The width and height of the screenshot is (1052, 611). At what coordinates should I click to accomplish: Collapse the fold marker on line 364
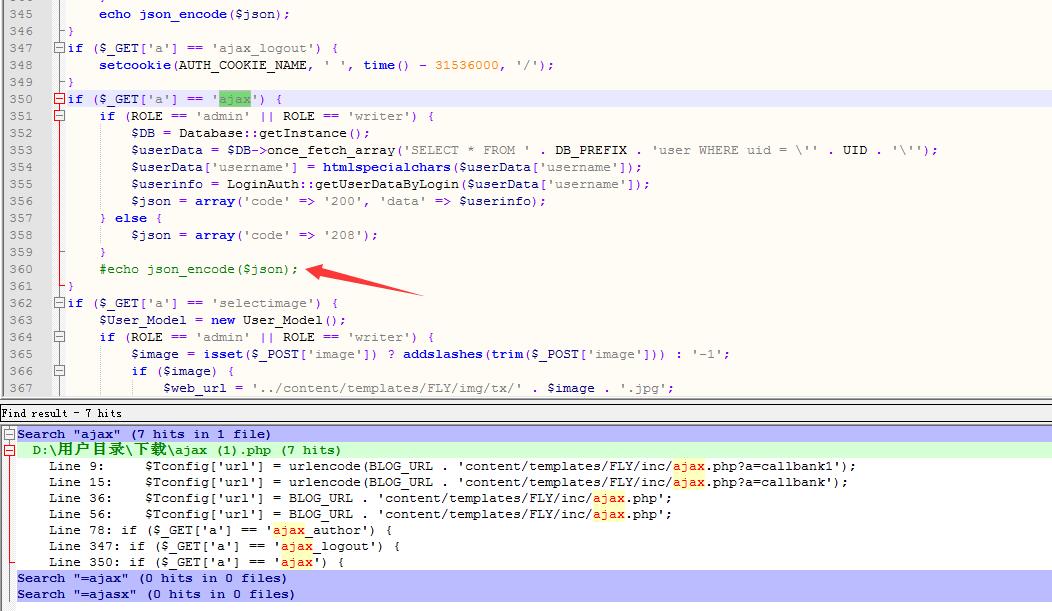92,337
